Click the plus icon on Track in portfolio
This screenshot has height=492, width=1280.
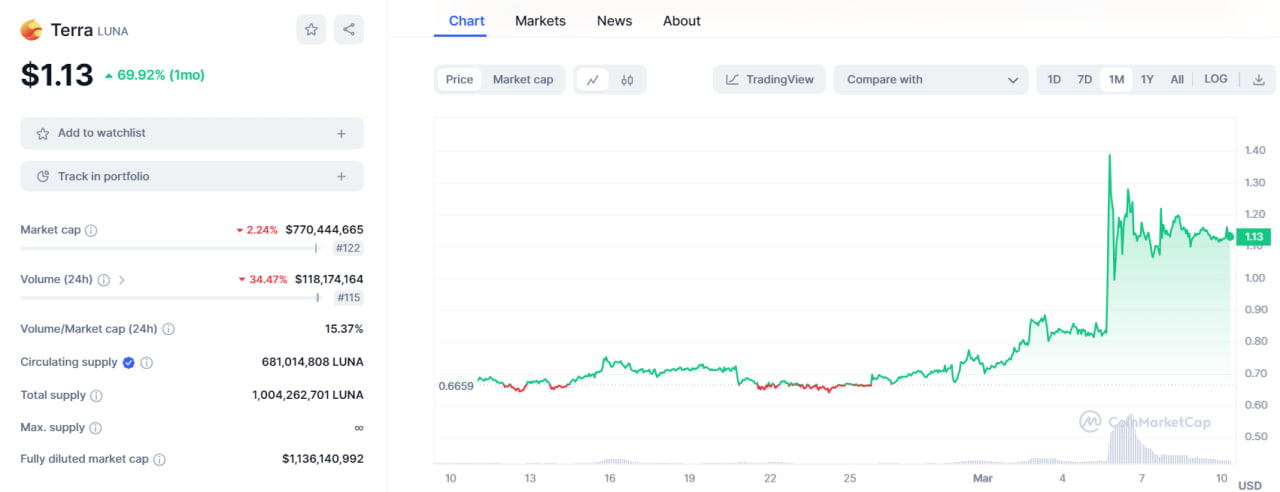click(341, 177)
